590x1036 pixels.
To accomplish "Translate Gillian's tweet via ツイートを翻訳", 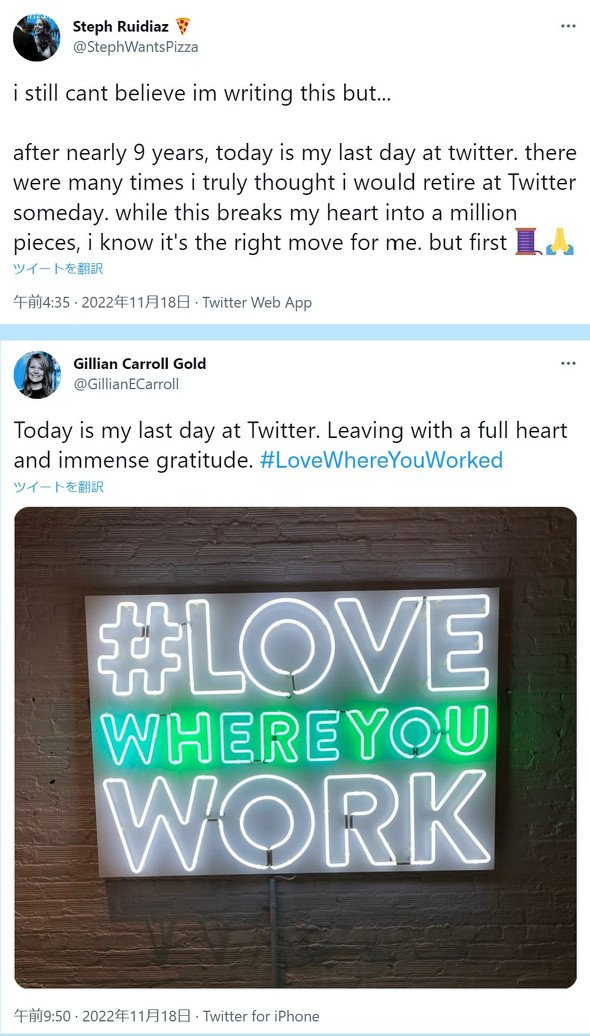I will pos(58,487).
